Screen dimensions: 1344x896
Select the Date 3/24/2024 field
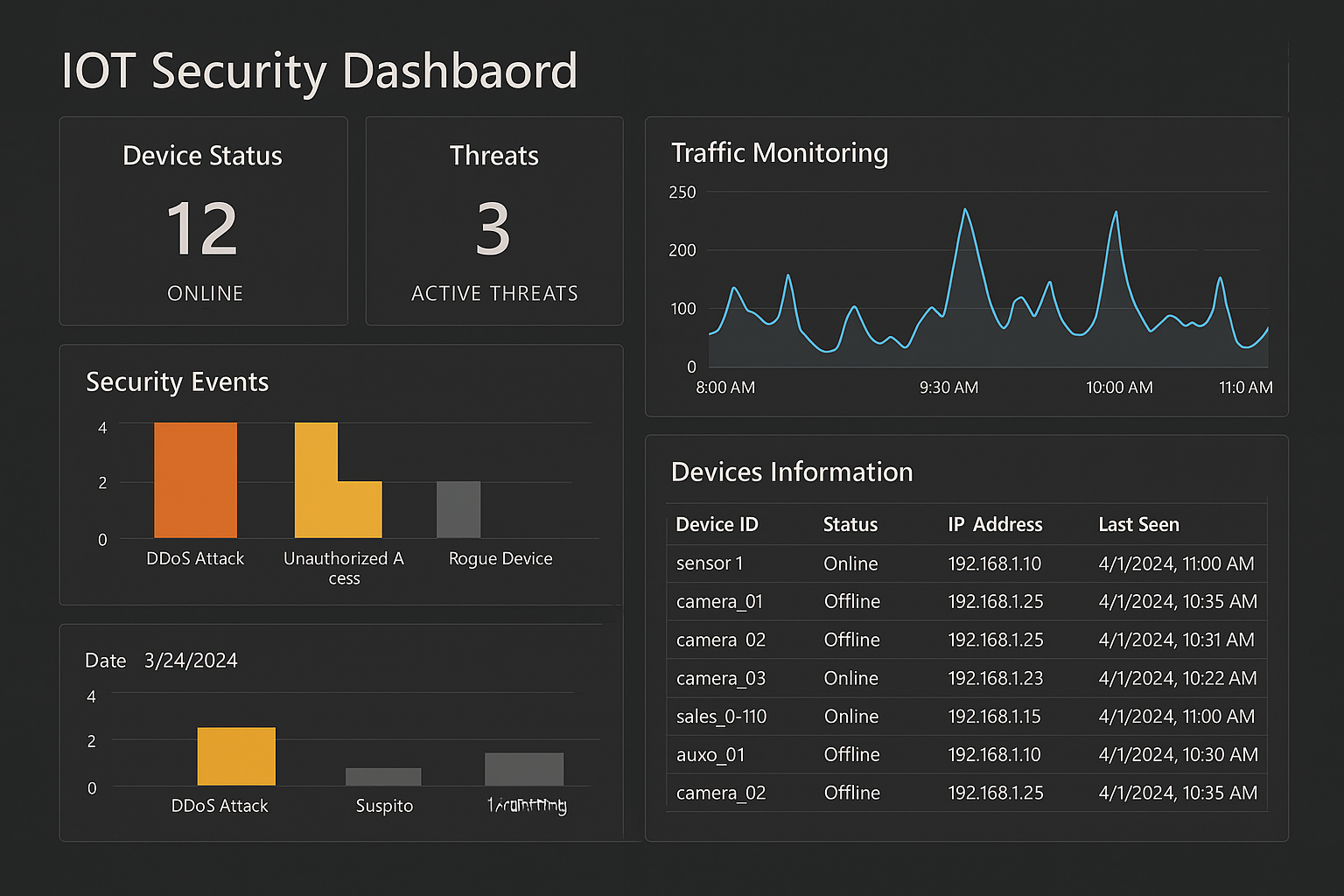pyautogui.click(x=190, y=661)
